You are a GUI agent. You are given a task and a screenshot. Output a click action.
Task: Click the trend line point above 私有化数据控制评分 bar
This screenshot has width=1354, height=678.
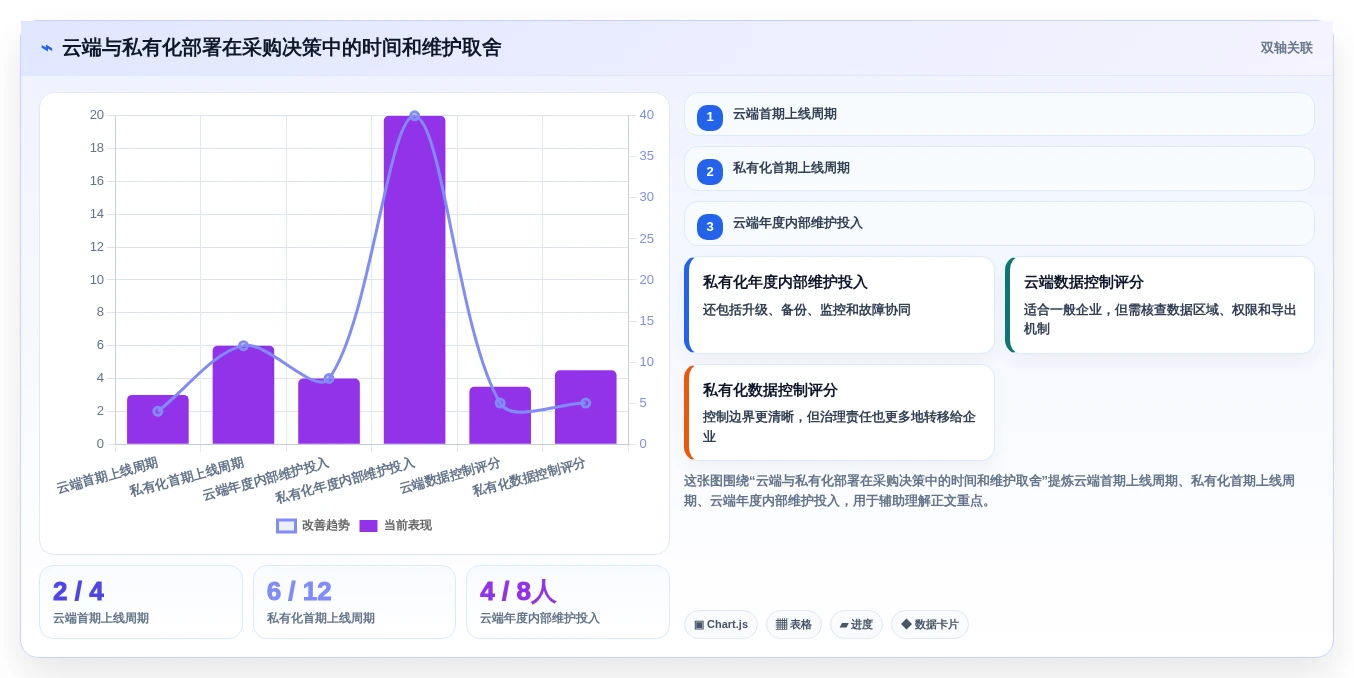(585, 403)
